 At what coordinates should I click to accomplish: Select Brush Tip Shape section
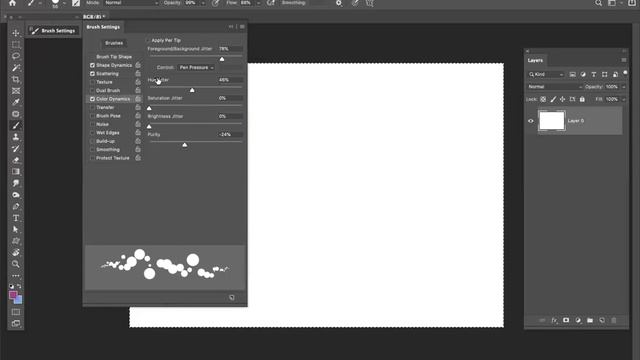(x=114, y=57)
